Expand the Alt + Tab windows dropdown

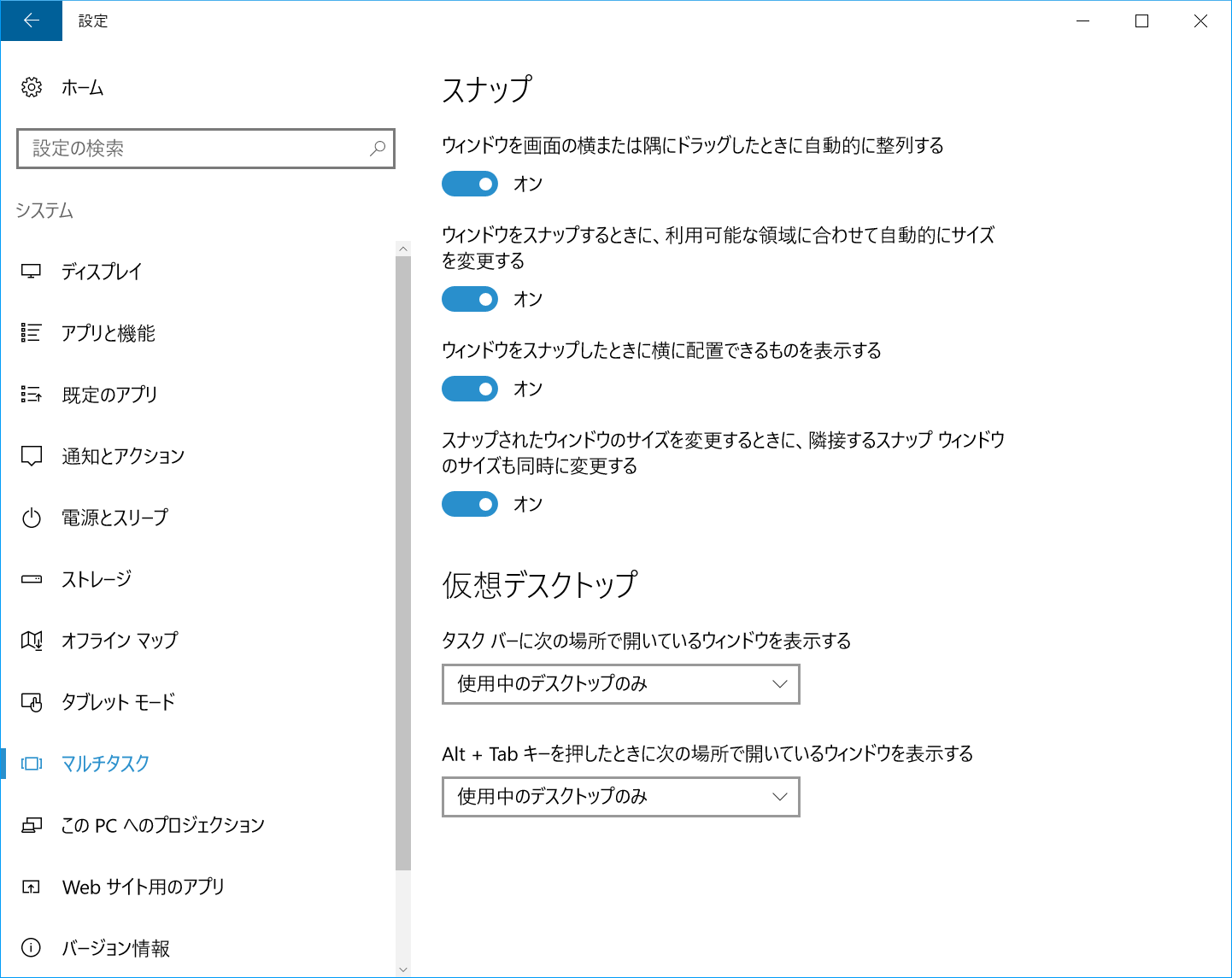tap(620, 797)
